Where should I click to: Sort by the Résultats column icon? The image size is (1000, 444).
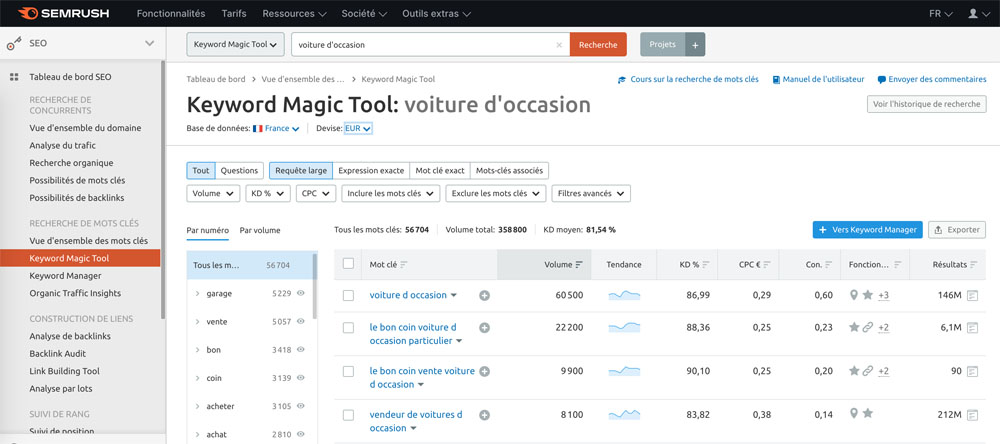tap(974, 265)
